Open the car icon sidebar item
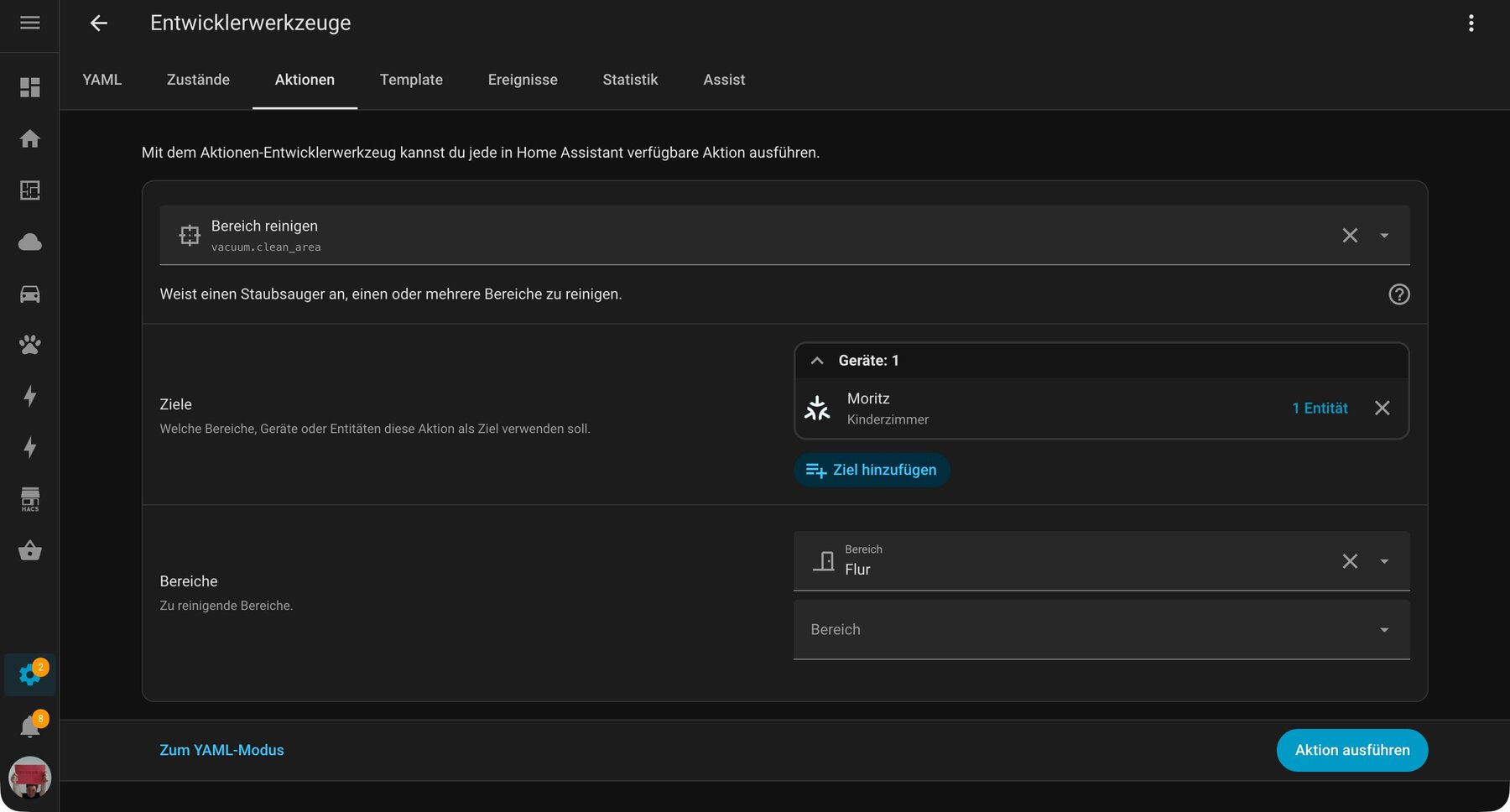The width and height of the screenshot is (1510, 812). click(x=29, y=294)
